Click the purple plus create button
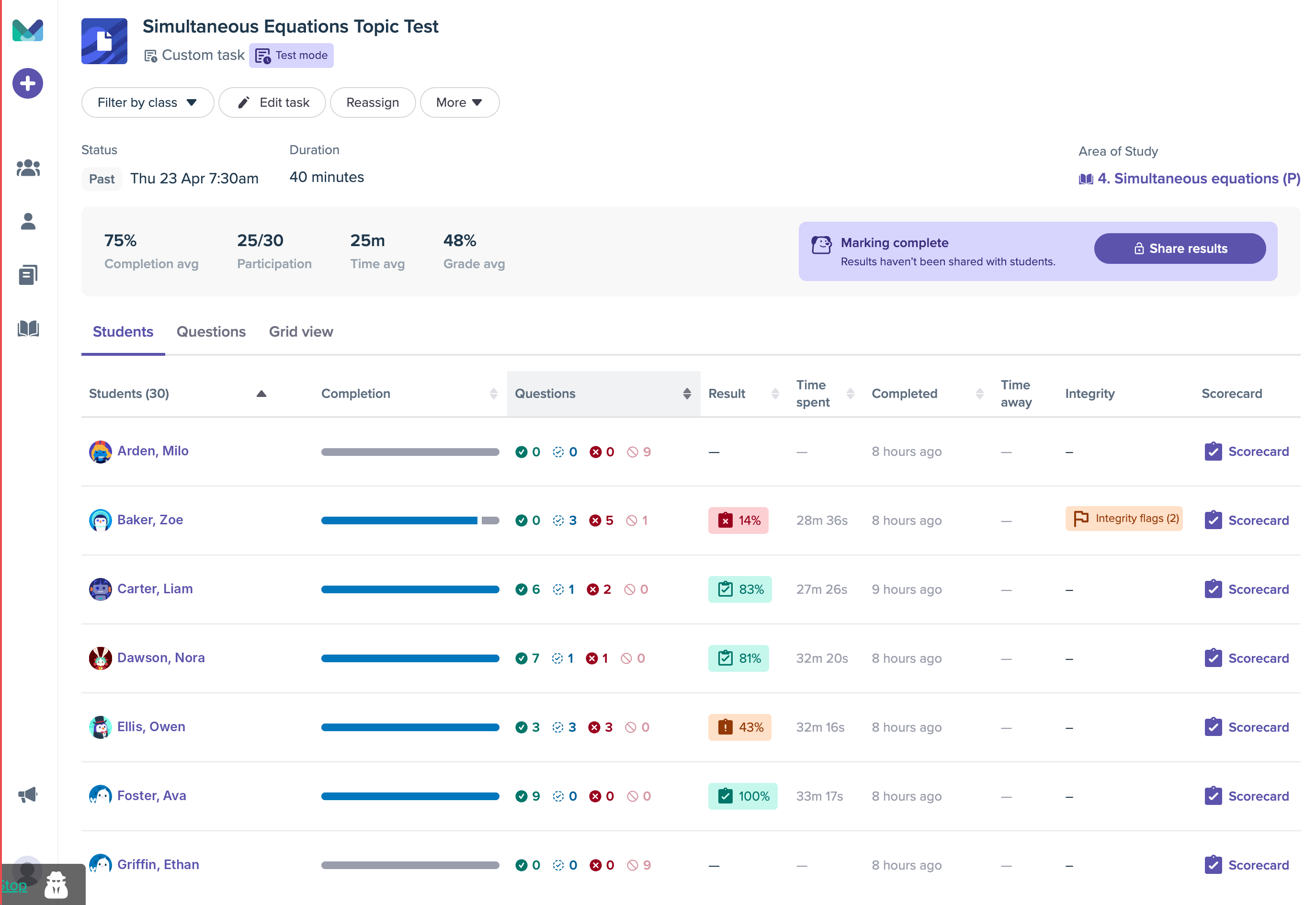The height and width of the screenshot is (905, 1316). 28,84
